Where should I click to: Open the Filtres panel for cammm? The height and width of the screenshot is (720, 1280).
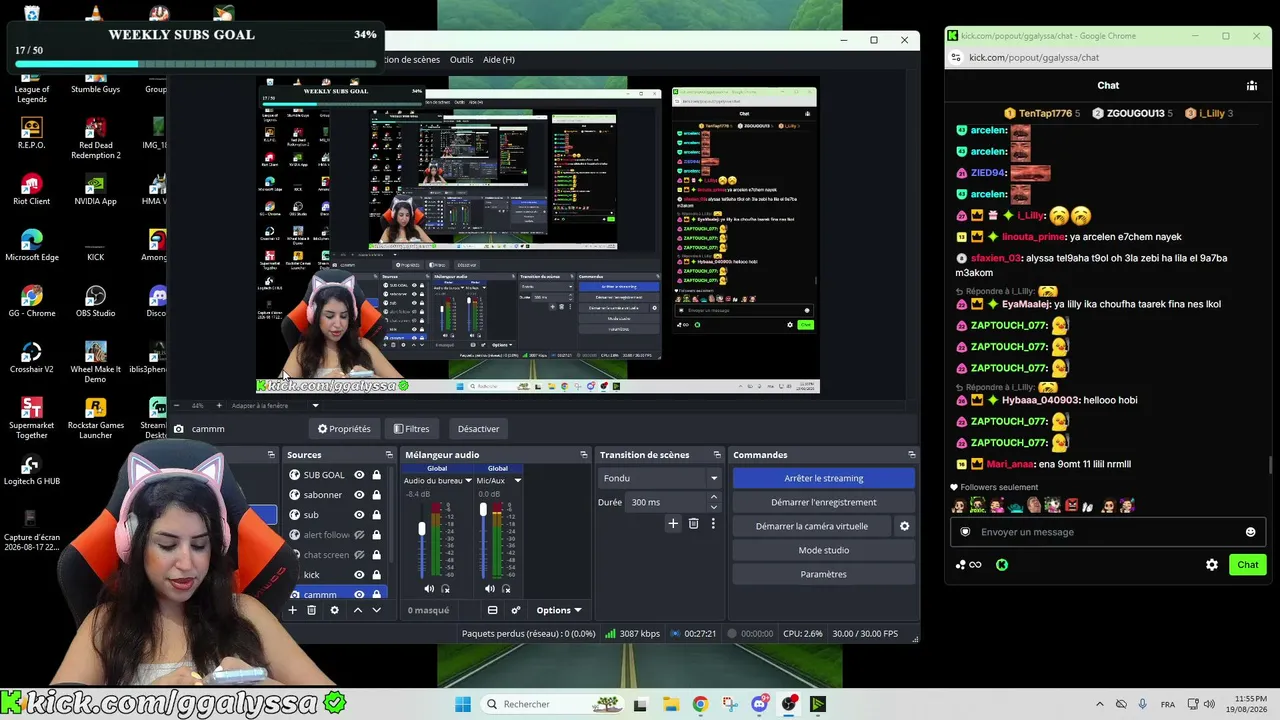point(412,429)
